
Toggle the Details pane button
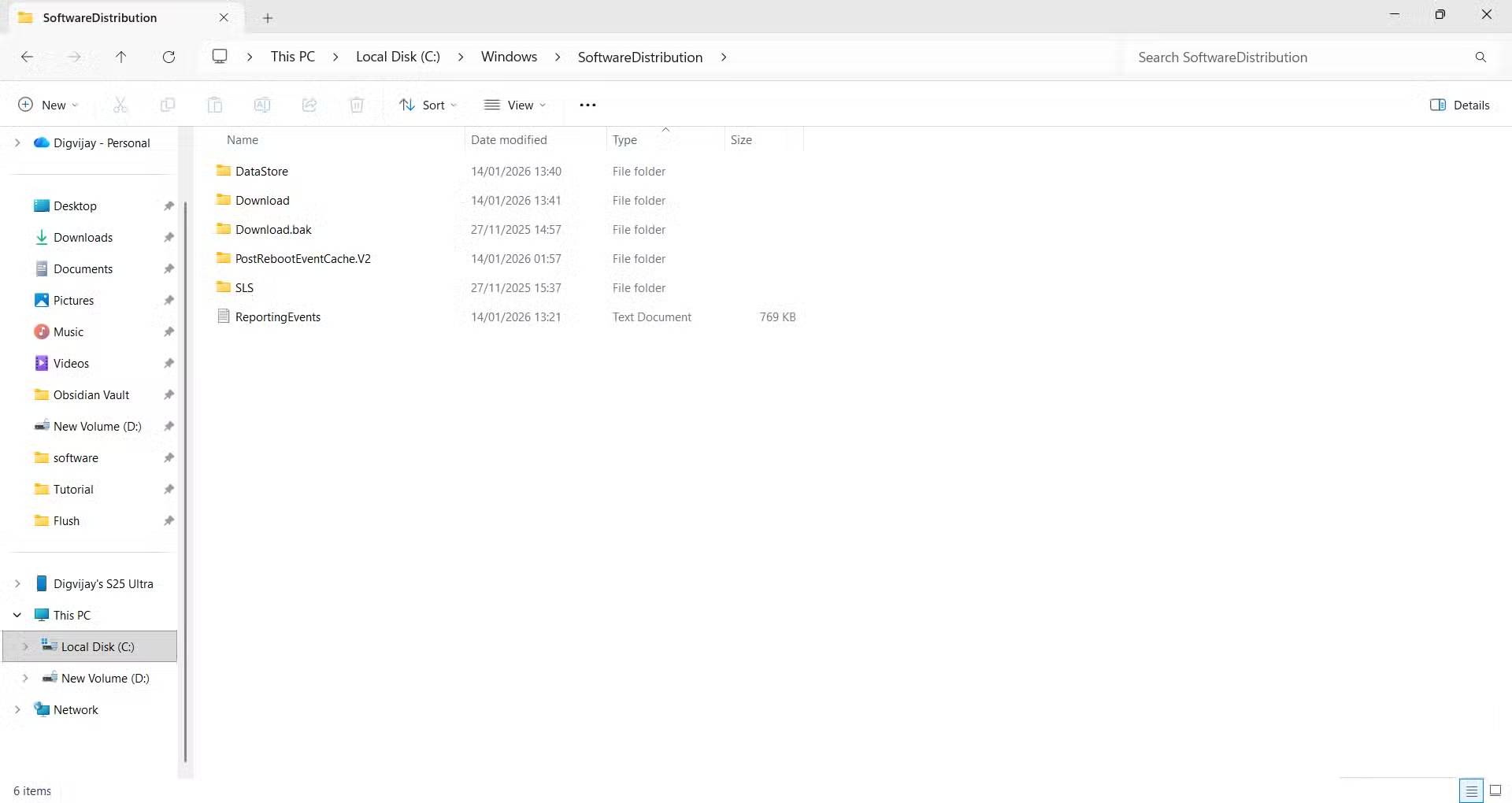point(1459,105)
